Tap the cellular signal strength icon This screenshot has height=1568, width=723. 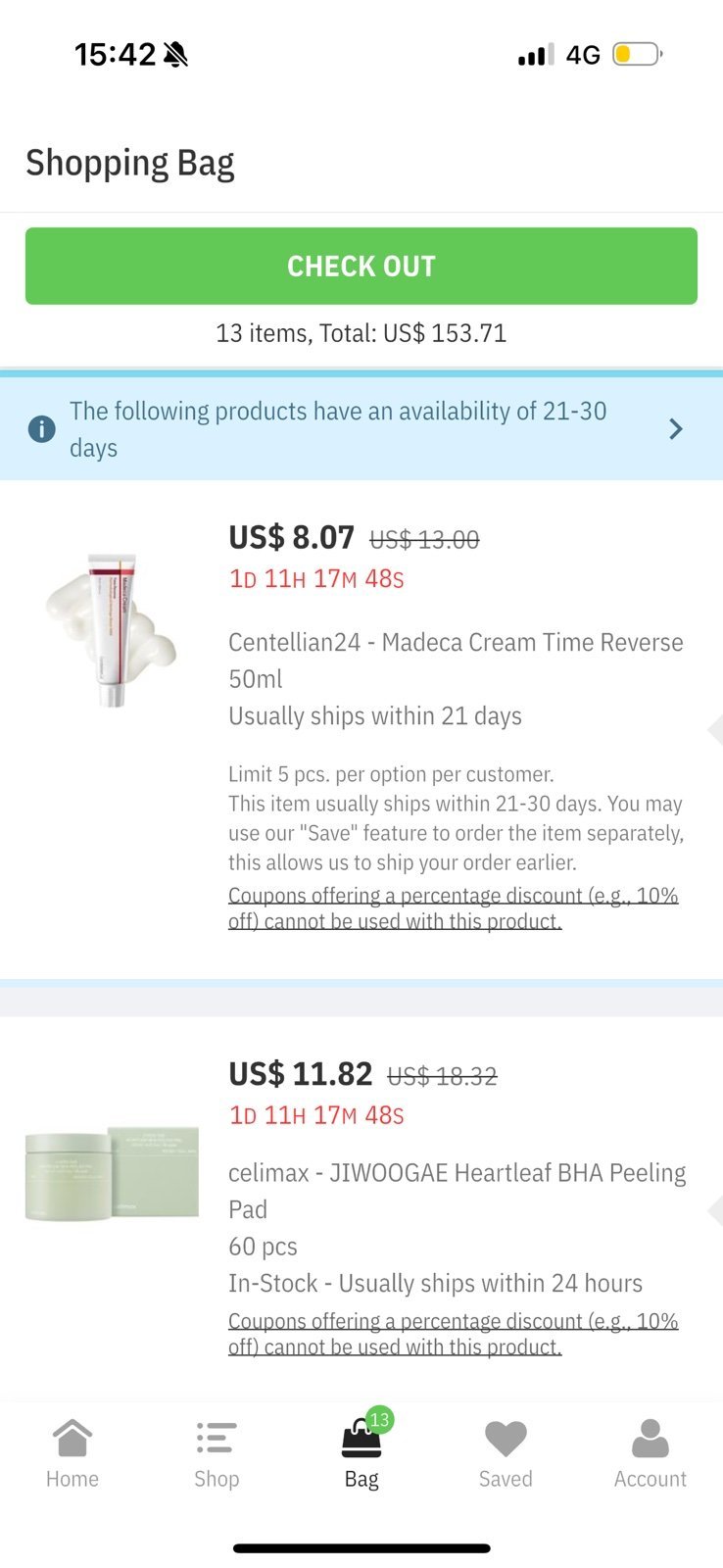pyautogui.click(x=535, y=55)
